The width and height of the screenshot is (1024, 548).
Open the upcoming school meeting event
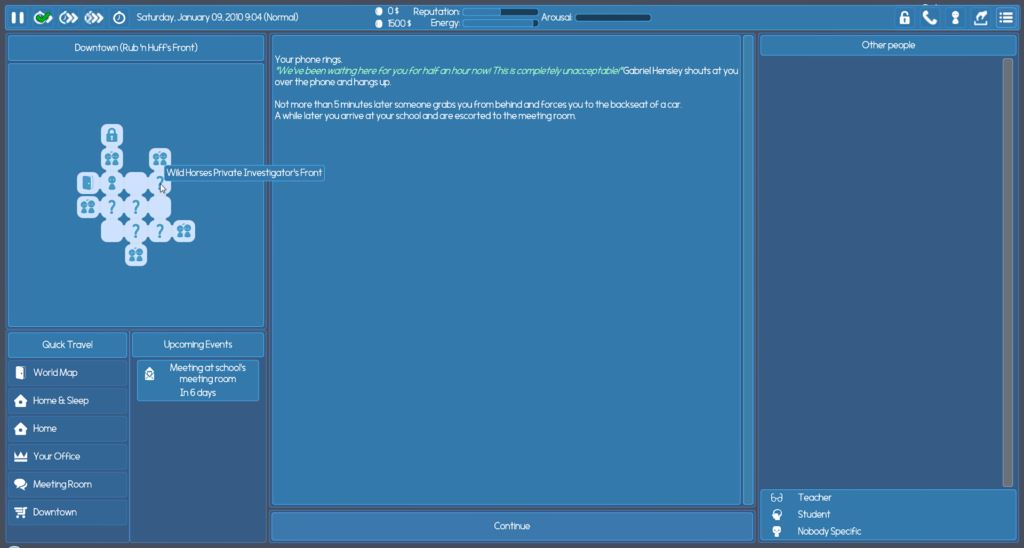(x=198, y=380)
